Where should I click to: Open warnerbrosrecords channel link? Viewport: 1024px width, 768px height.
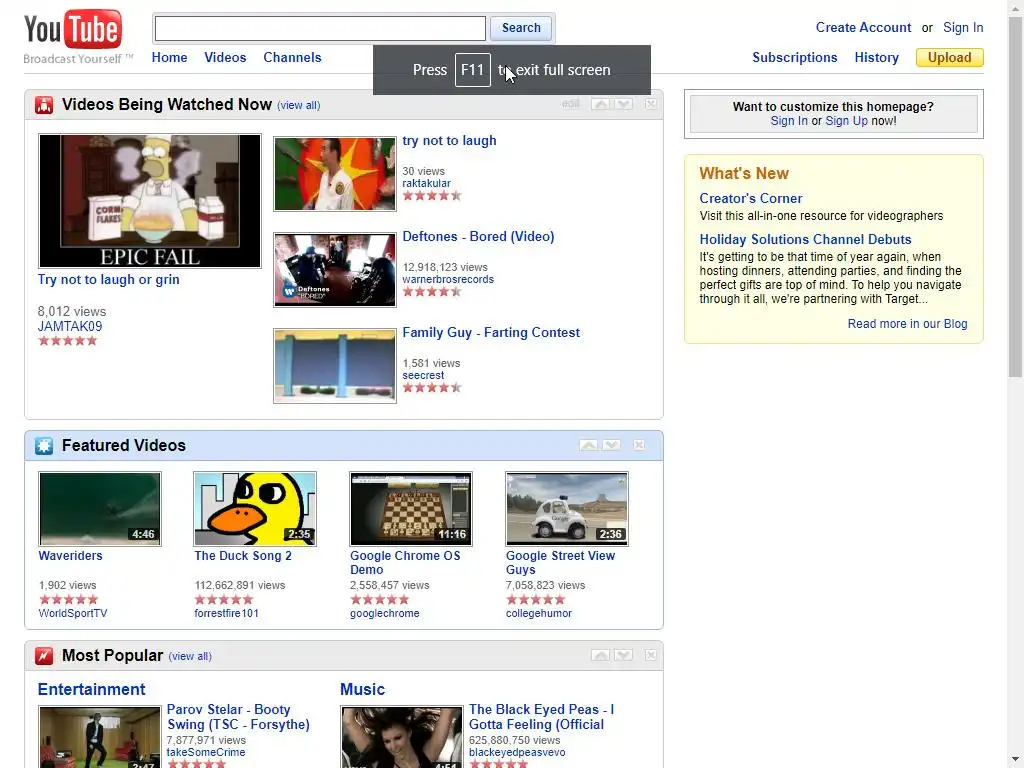click(x=448, y=280)
